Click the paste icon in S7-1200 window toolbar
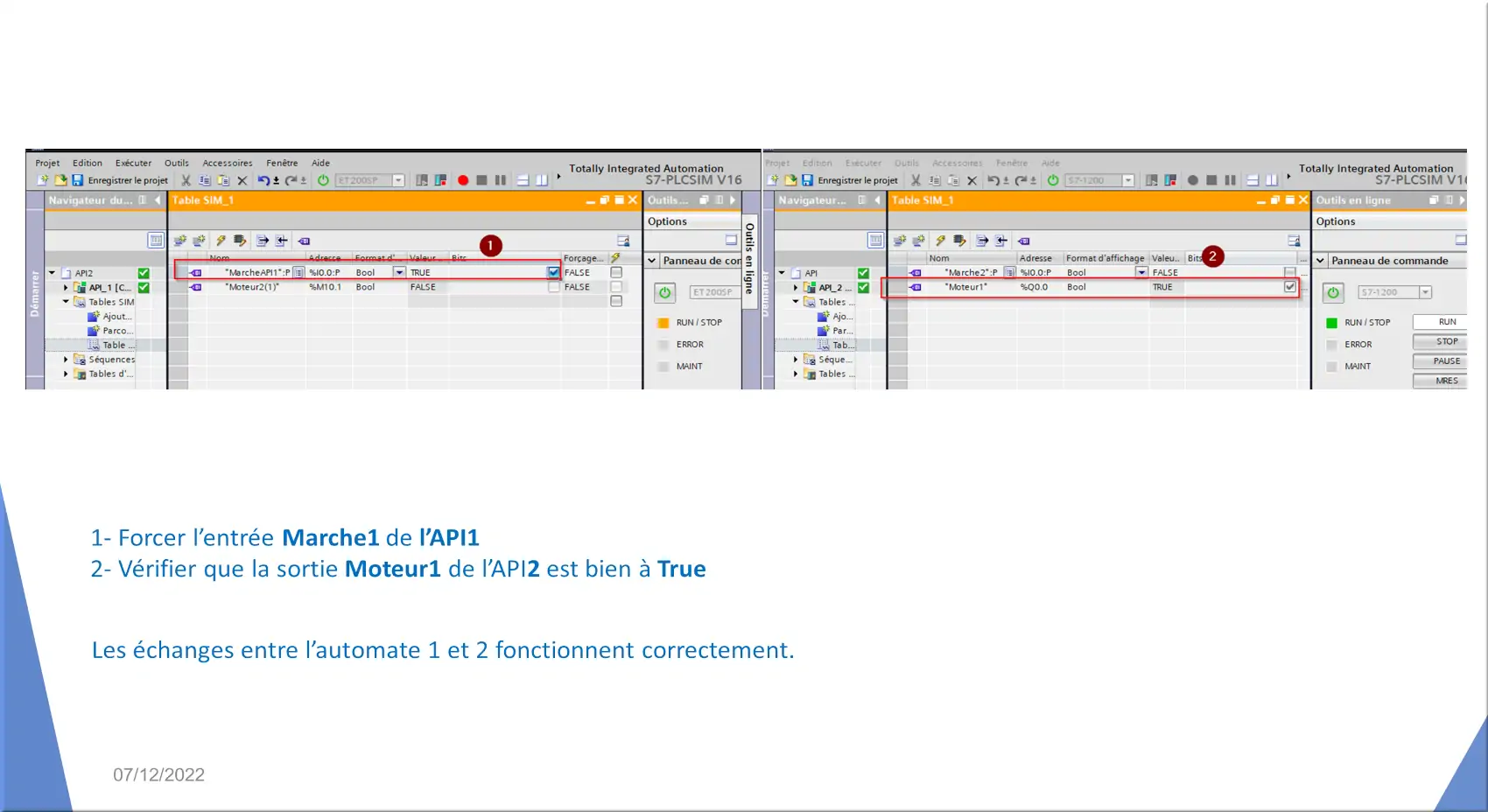This screenshot has width=1488, height=812. (953, 180)
